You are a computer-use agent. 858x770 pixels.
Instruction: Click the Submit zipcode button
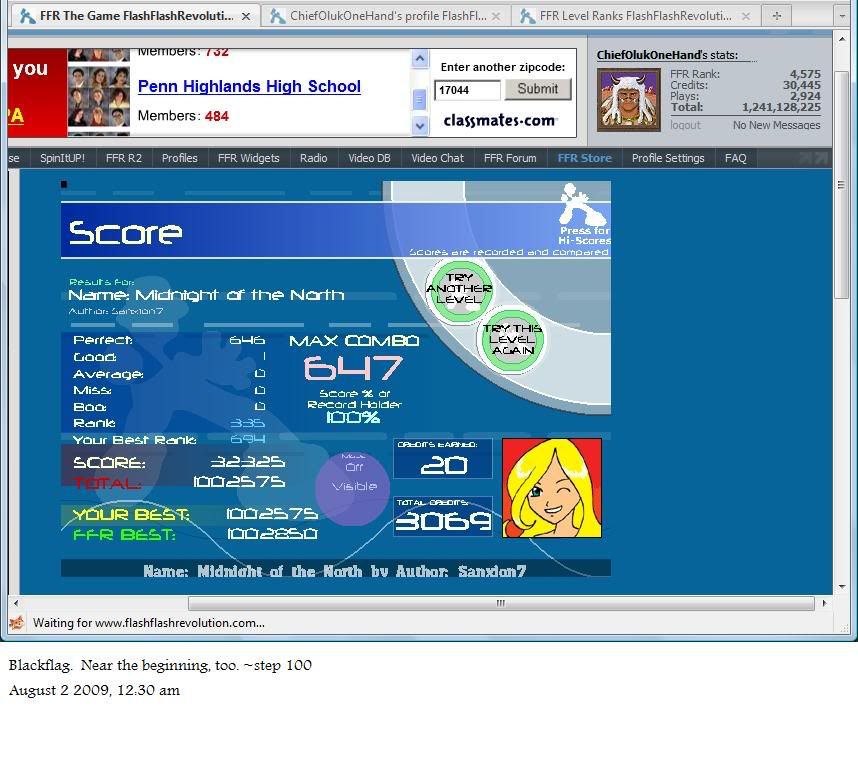pyautogui.click(x=538, y=89)
